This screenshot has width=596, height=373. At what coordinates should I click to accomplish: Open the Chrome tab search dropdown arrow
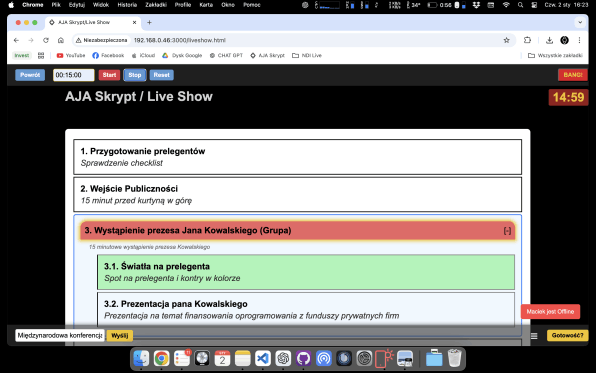[580, 22]
